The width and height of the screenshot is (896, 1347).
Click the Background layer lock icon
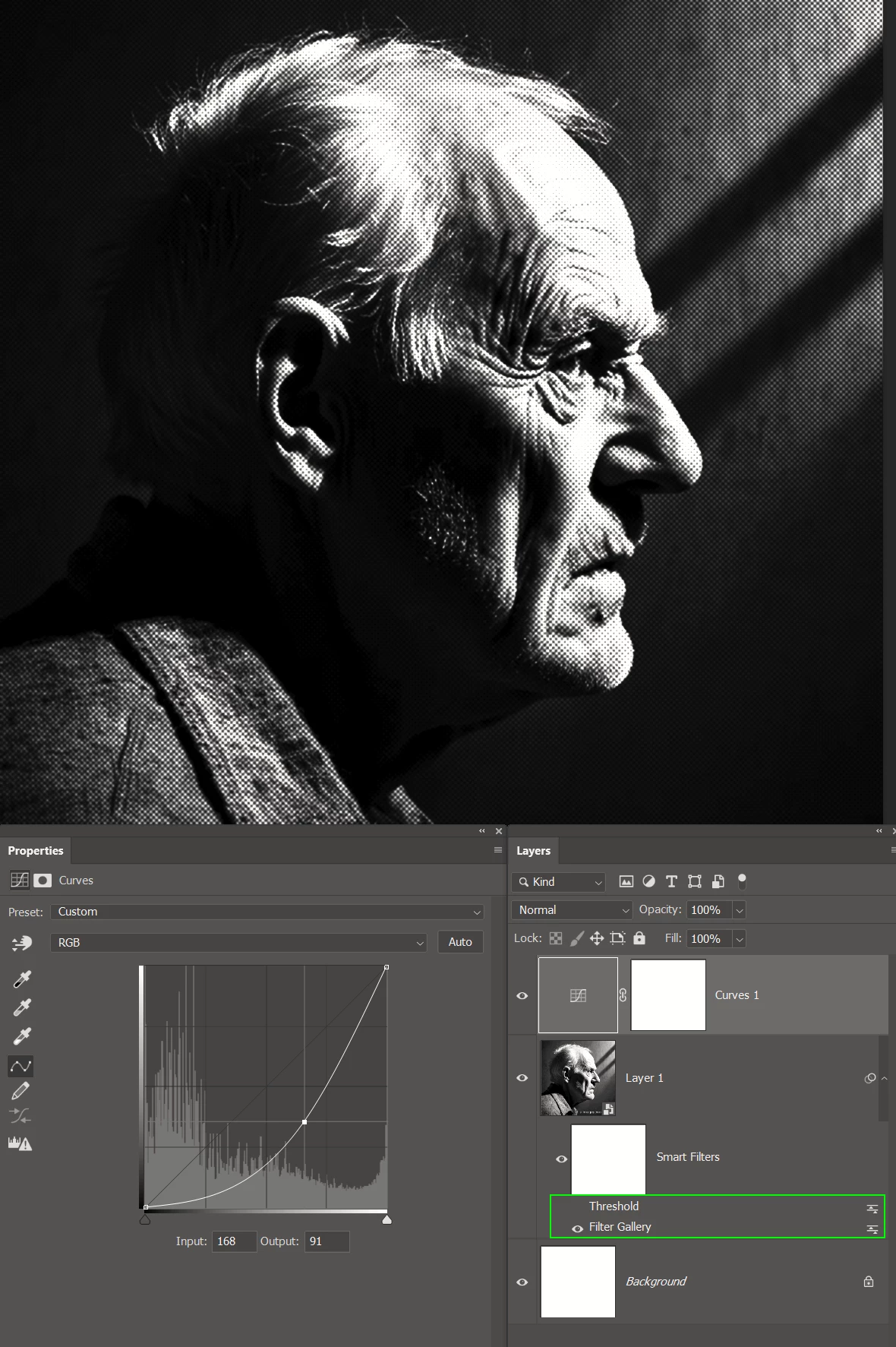coord(869,1282)
